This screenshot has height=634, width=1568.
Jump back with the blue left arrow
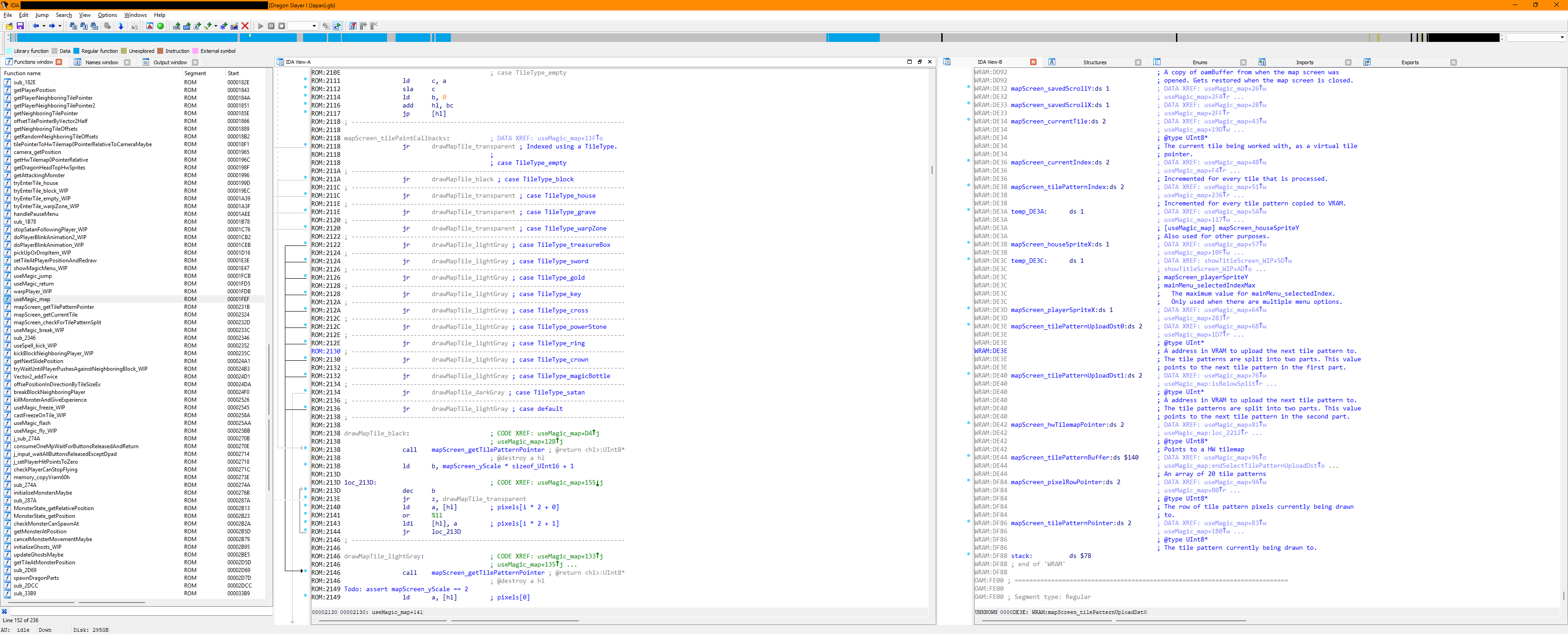point(36,26)
